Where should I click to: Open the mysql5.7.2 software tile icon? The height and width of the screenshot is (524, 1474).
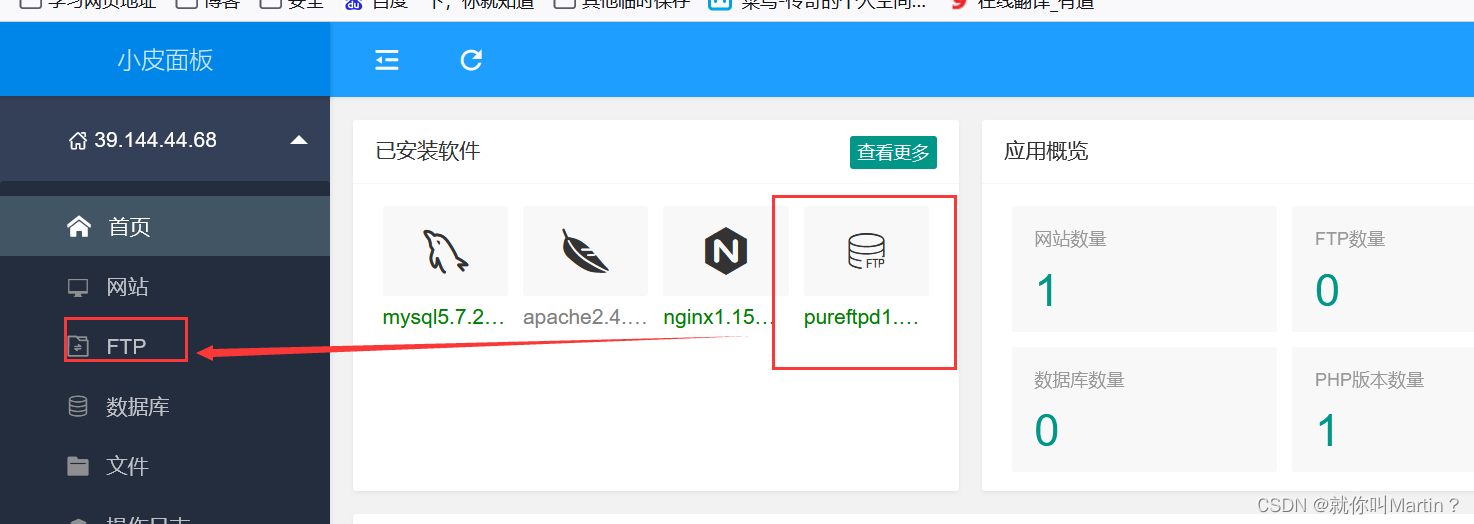pyautogui.click(x=445, y=251)
